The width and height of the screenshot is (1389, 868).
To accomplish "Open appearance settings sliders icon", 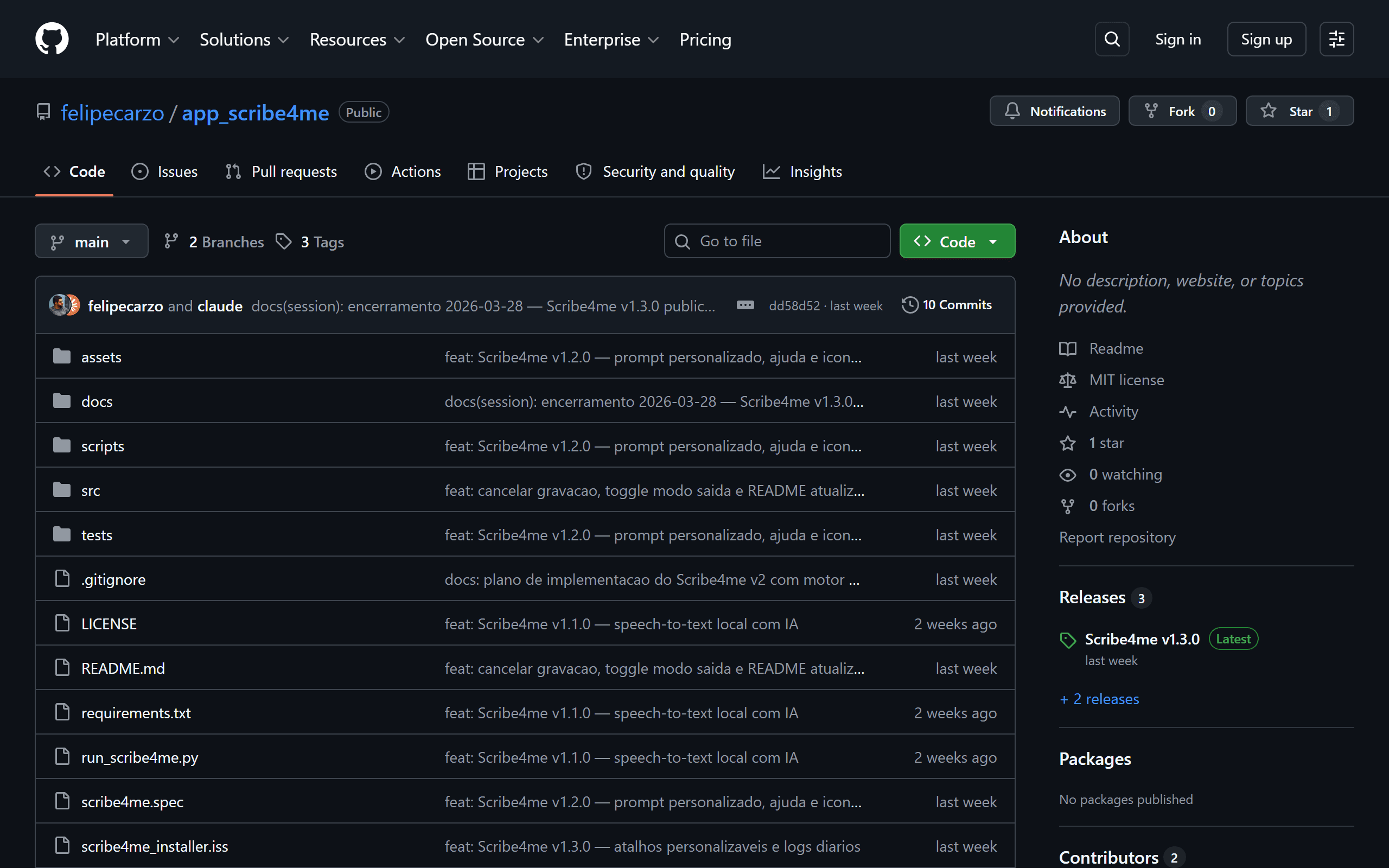I will click(x=1336, y=39).
